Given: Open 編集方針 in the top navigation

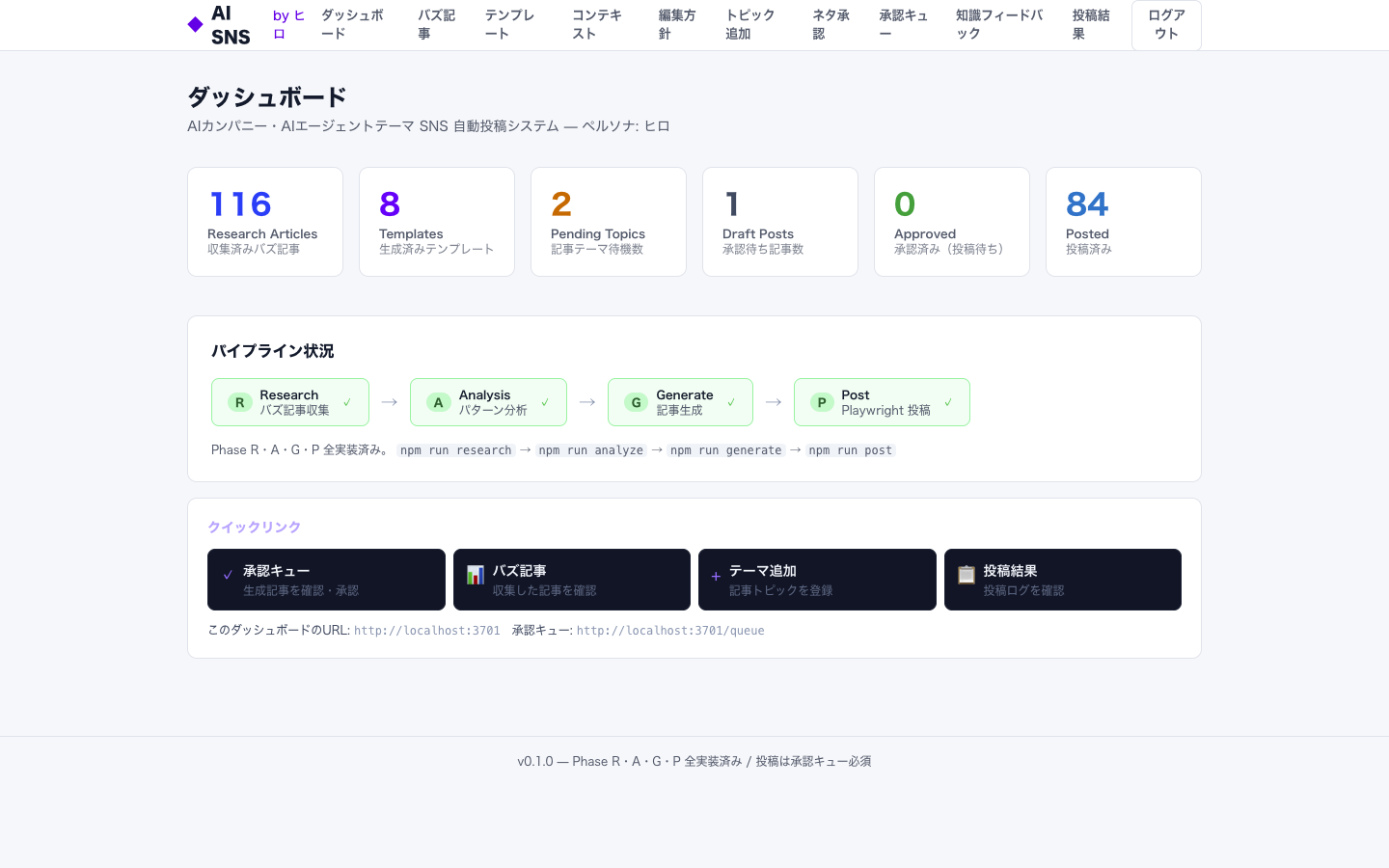Looking at the screenshot, I should 677,24.
